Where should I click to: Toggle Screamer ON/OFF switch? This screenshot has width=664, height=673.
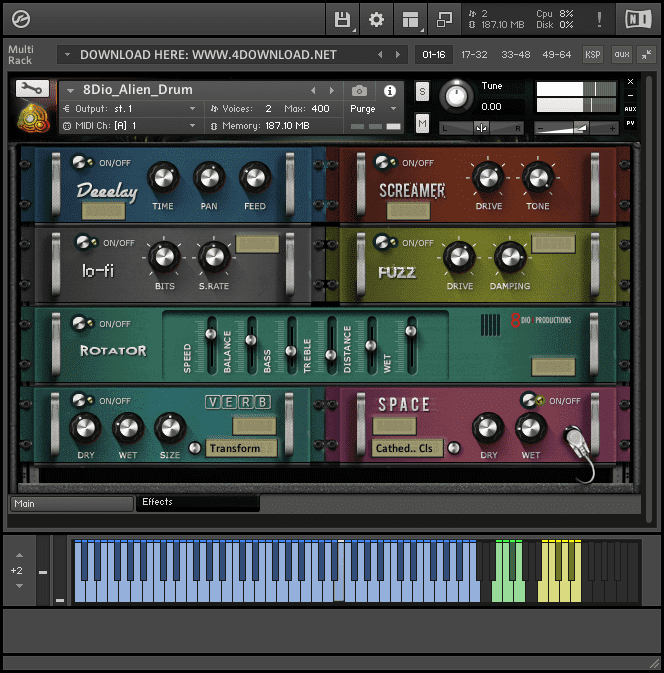pos(385,162)
